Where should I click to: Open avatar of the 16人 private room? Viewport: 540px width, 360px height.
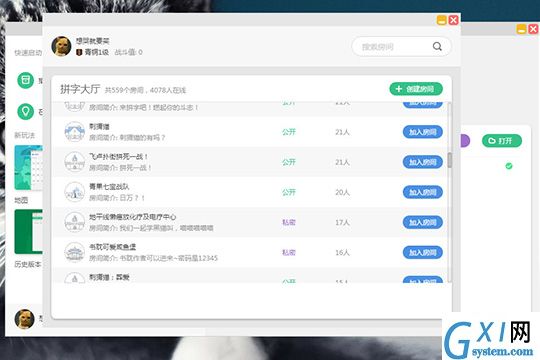(74, 252)
